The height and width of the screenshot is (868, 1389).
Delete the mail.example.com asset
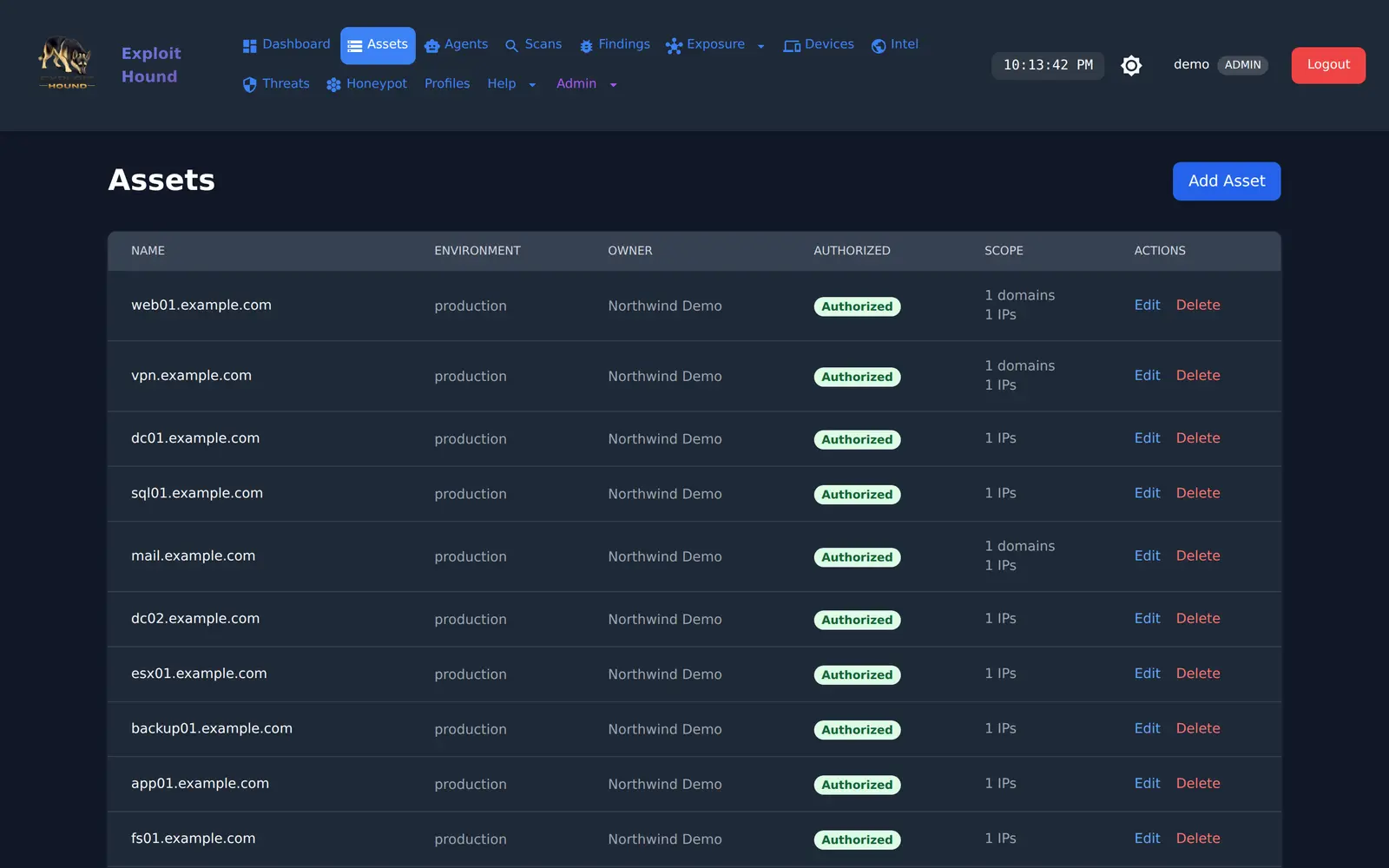point(1198,556)
